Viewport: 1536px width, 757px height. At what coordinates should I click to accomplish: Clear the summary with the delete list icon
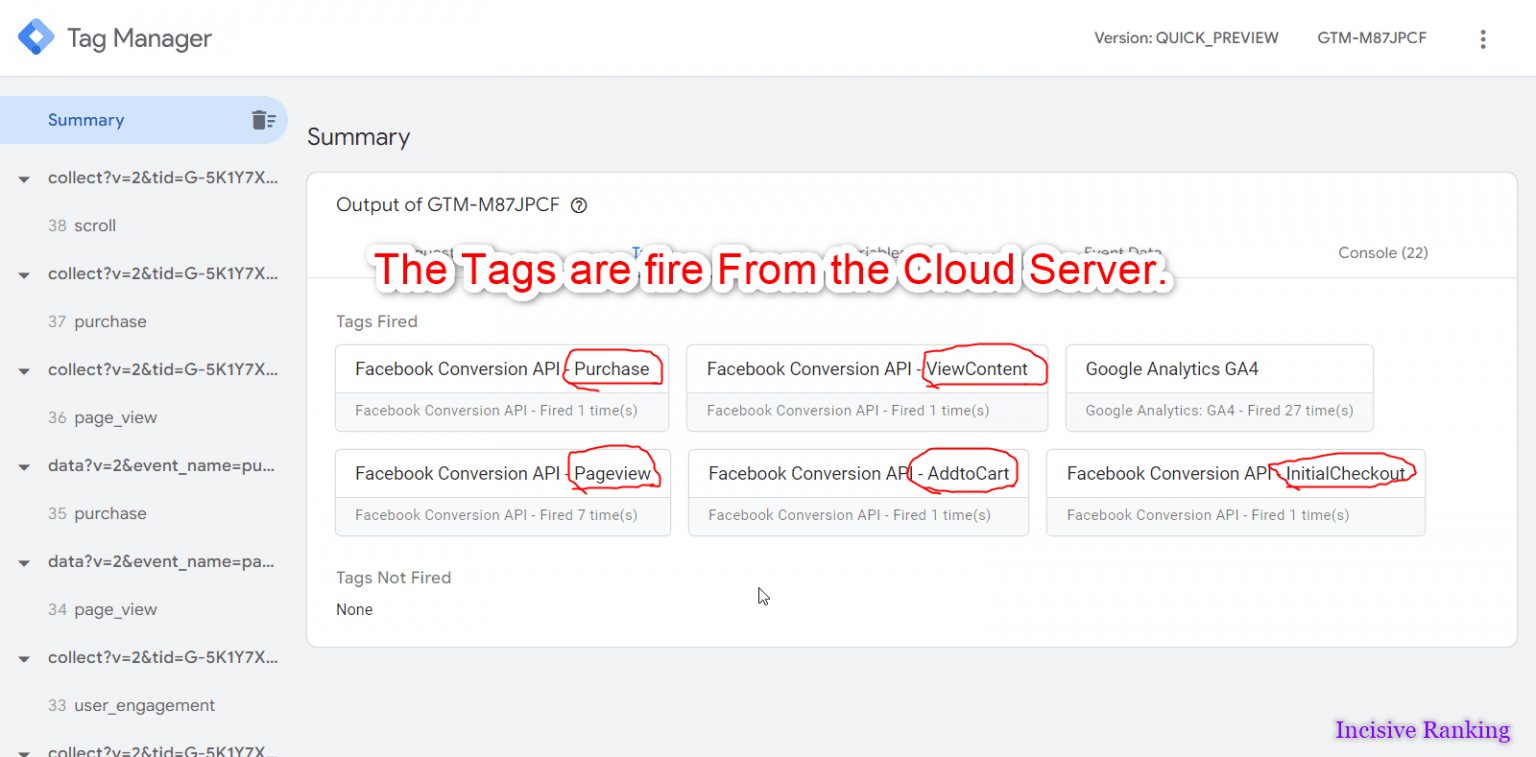pyautogui.click(x=263, y=120)
